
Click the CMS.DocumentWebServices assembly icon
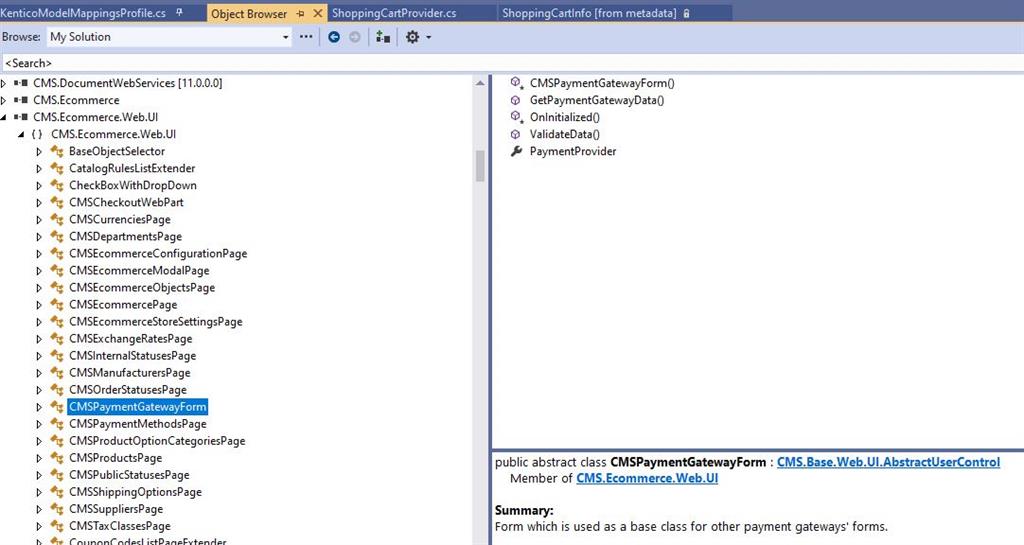click(x=21, y=83)
